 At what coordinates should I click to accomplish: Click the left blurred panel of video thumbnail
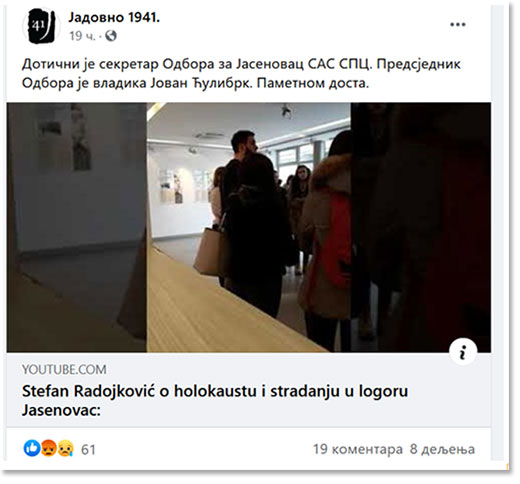point(77,229)
